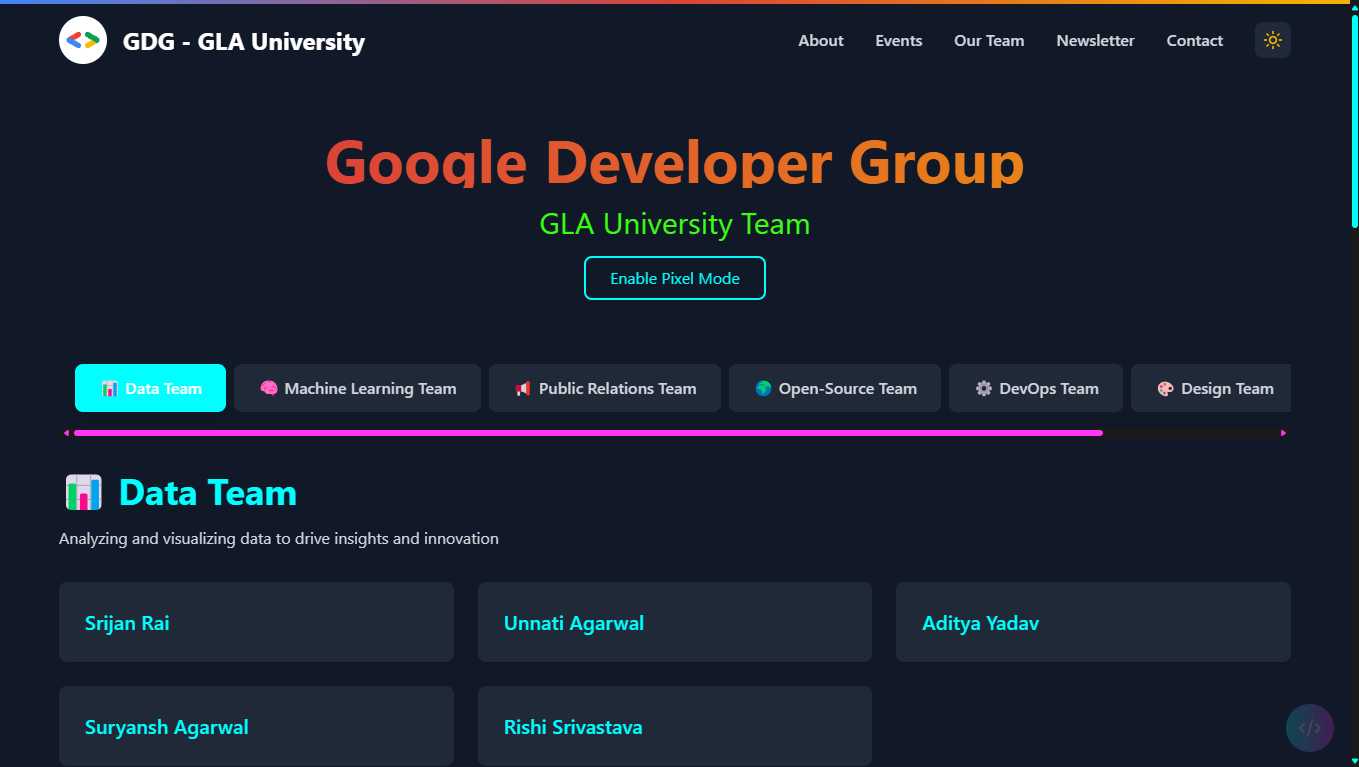Open the About page link

point(821,41)
